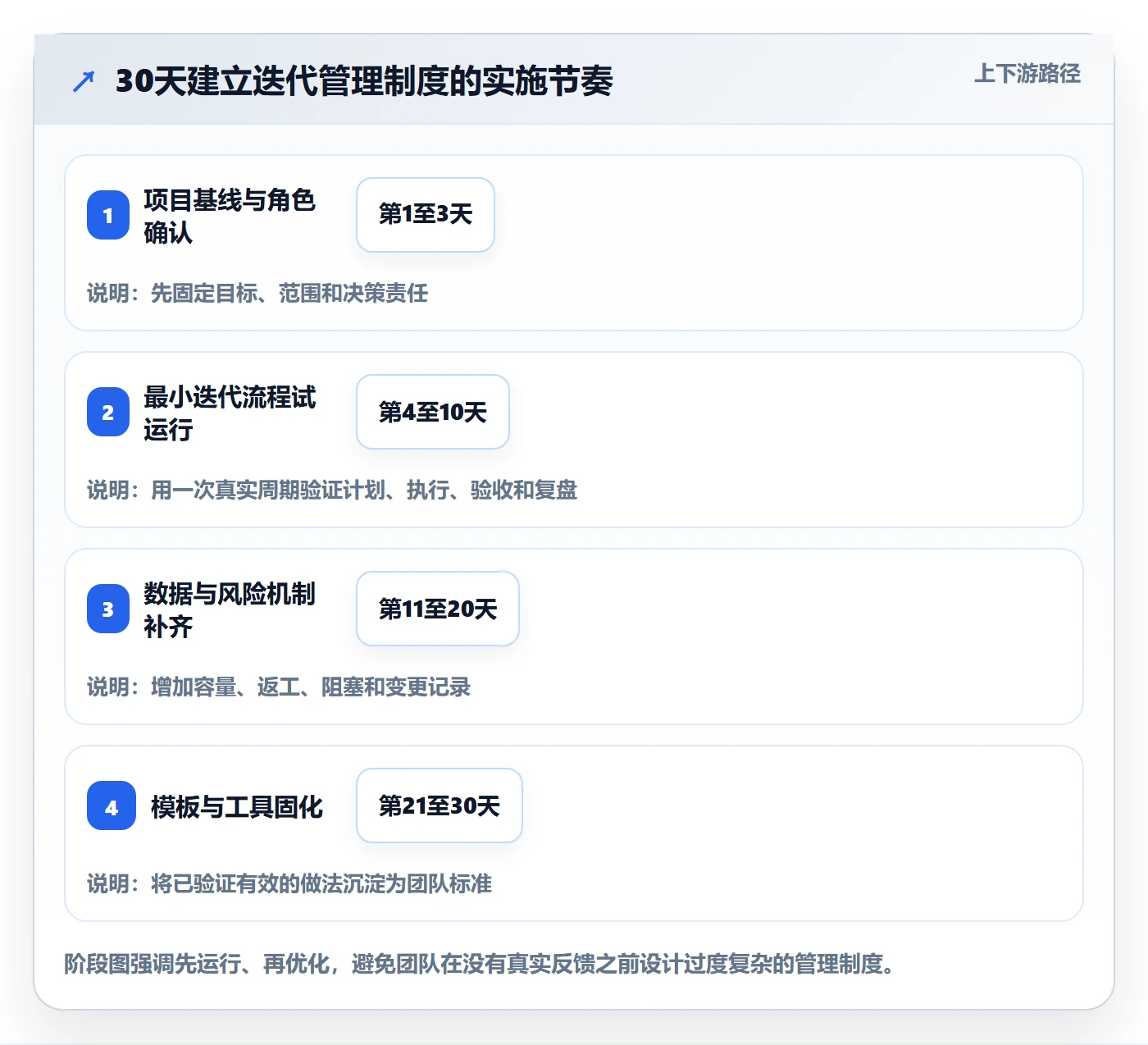Screen dimensions: 1148x1045
Task: Click the title 30天建立迭代管理制度的实施节奏
Action: coord(364,81)
